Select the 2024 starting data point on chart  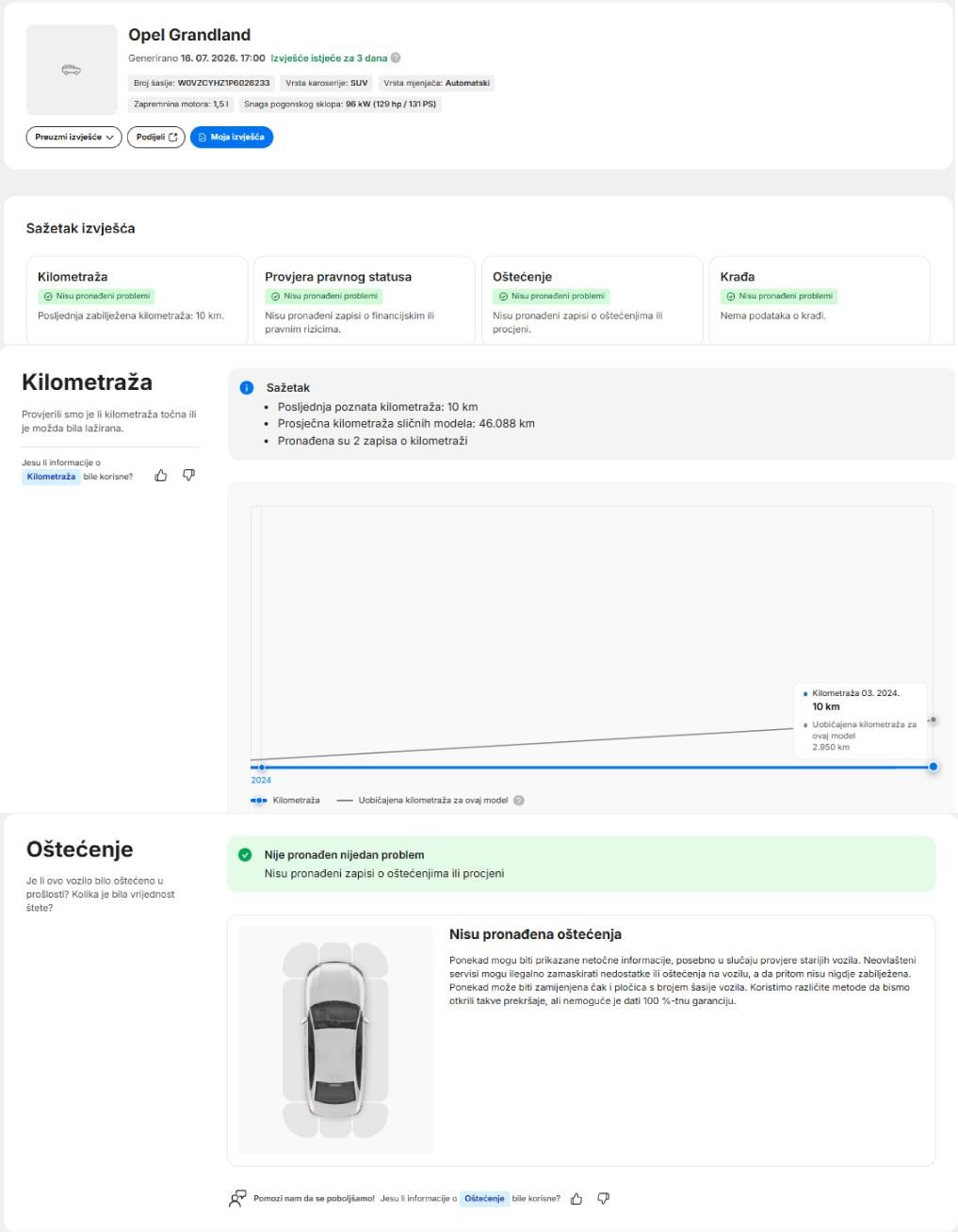coord(262,767)
